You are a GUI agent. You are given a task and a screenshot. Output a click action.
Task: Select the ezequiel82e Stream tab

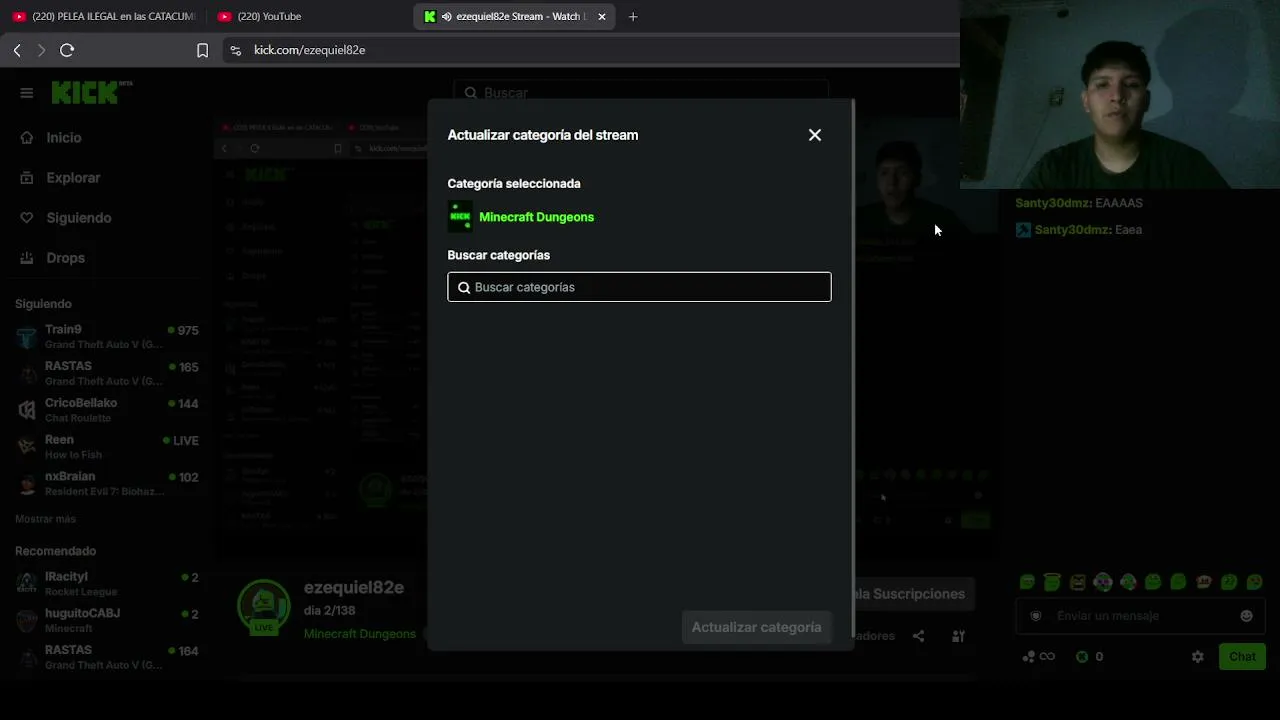click(x=513, y=16)
